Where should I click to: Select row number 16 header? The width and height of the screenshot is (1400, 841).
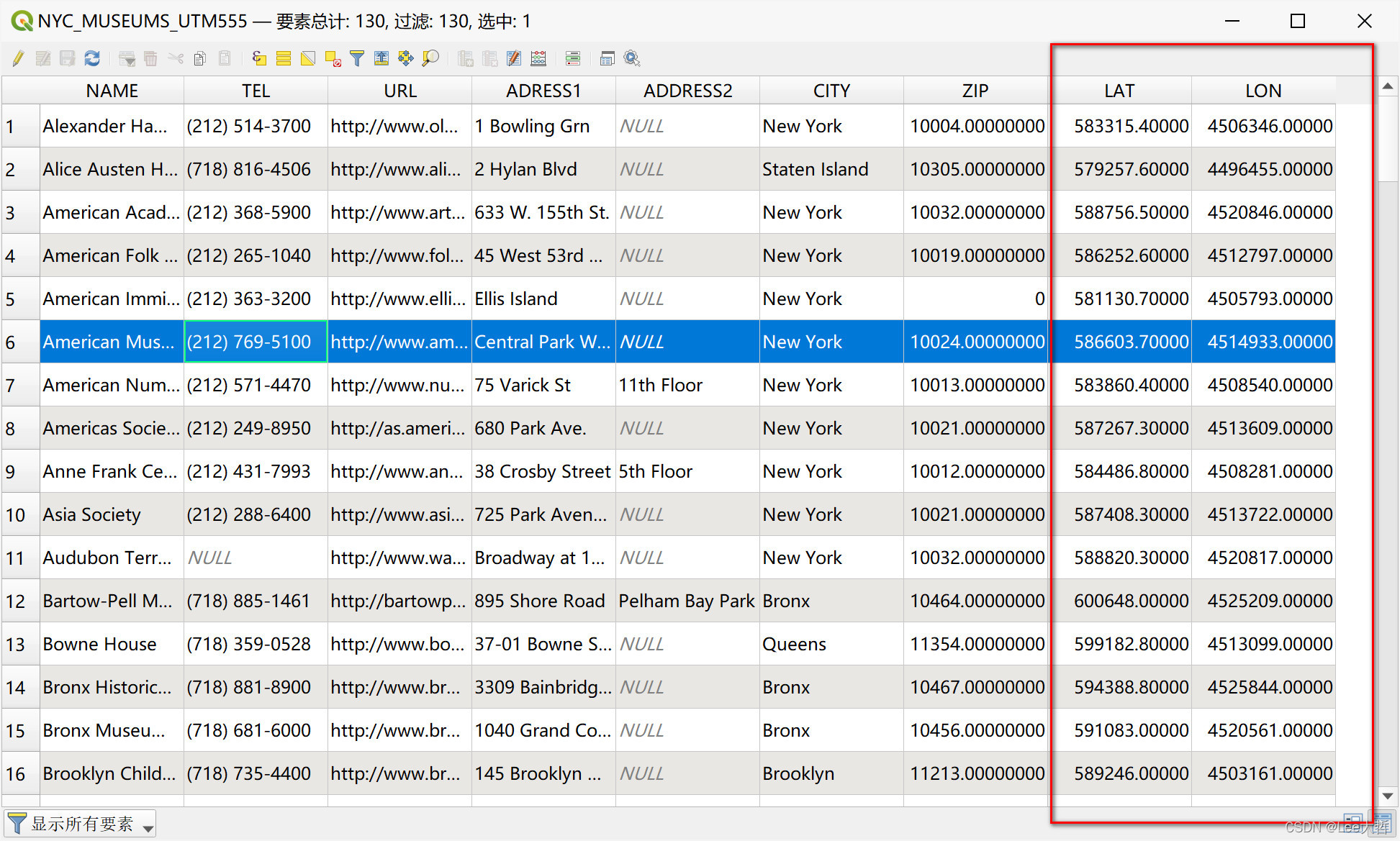[x=20, y=774]
